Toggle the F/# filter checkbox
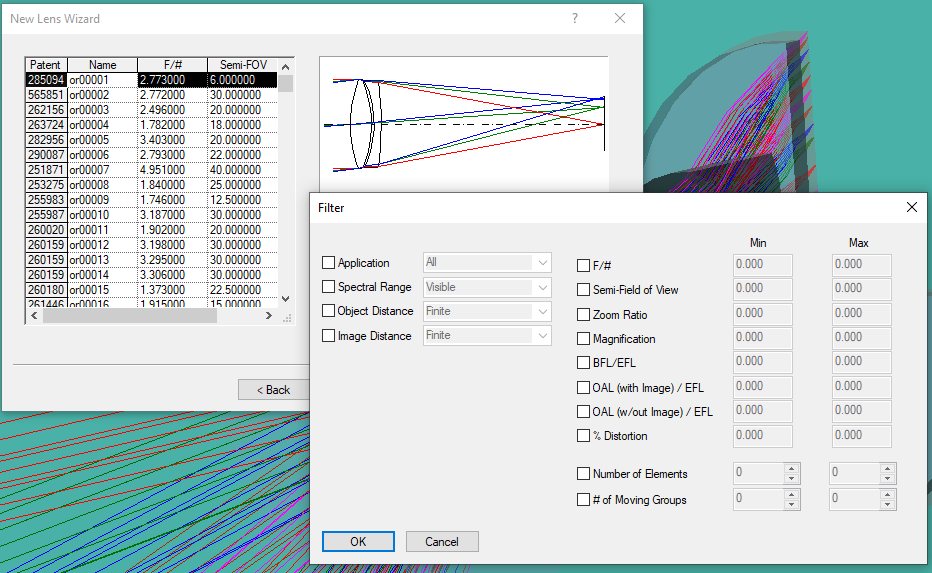This screenshot has width=932, height=573. 584,266
